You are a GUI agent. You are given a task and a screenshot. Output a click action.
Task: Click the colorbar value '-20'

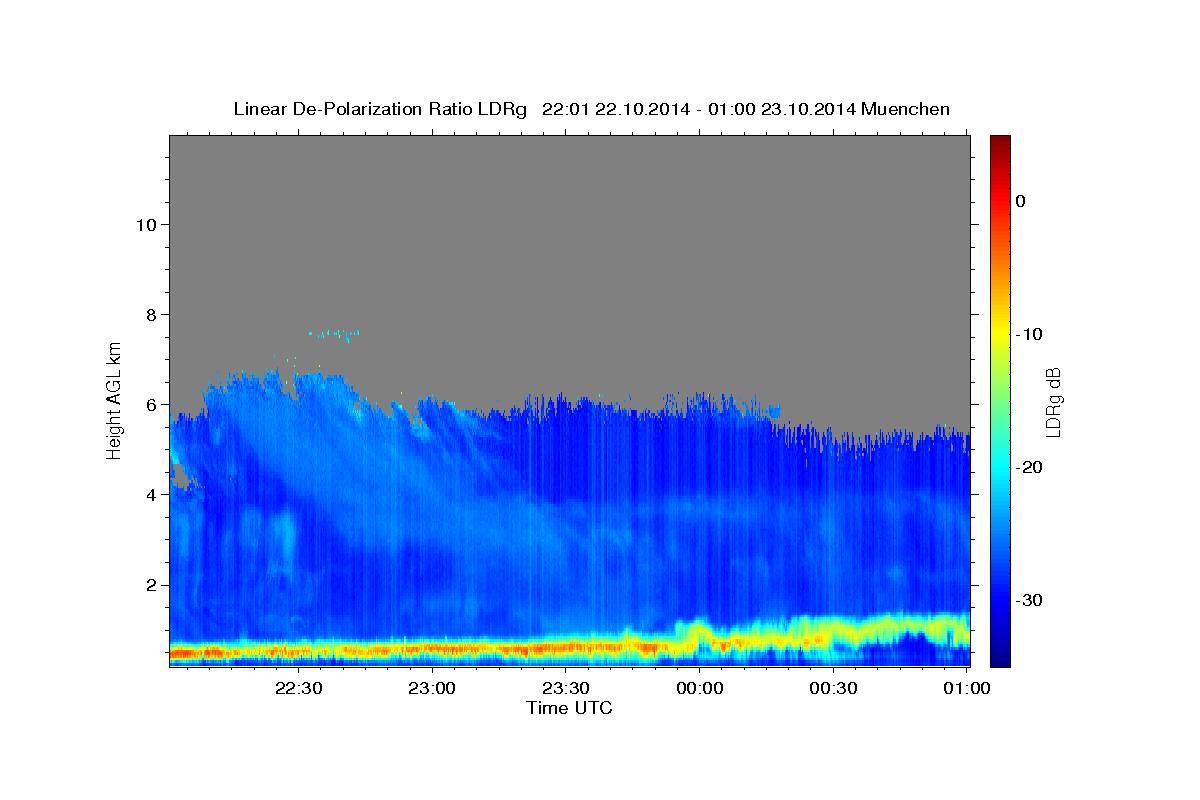[x=1030, y=467]
